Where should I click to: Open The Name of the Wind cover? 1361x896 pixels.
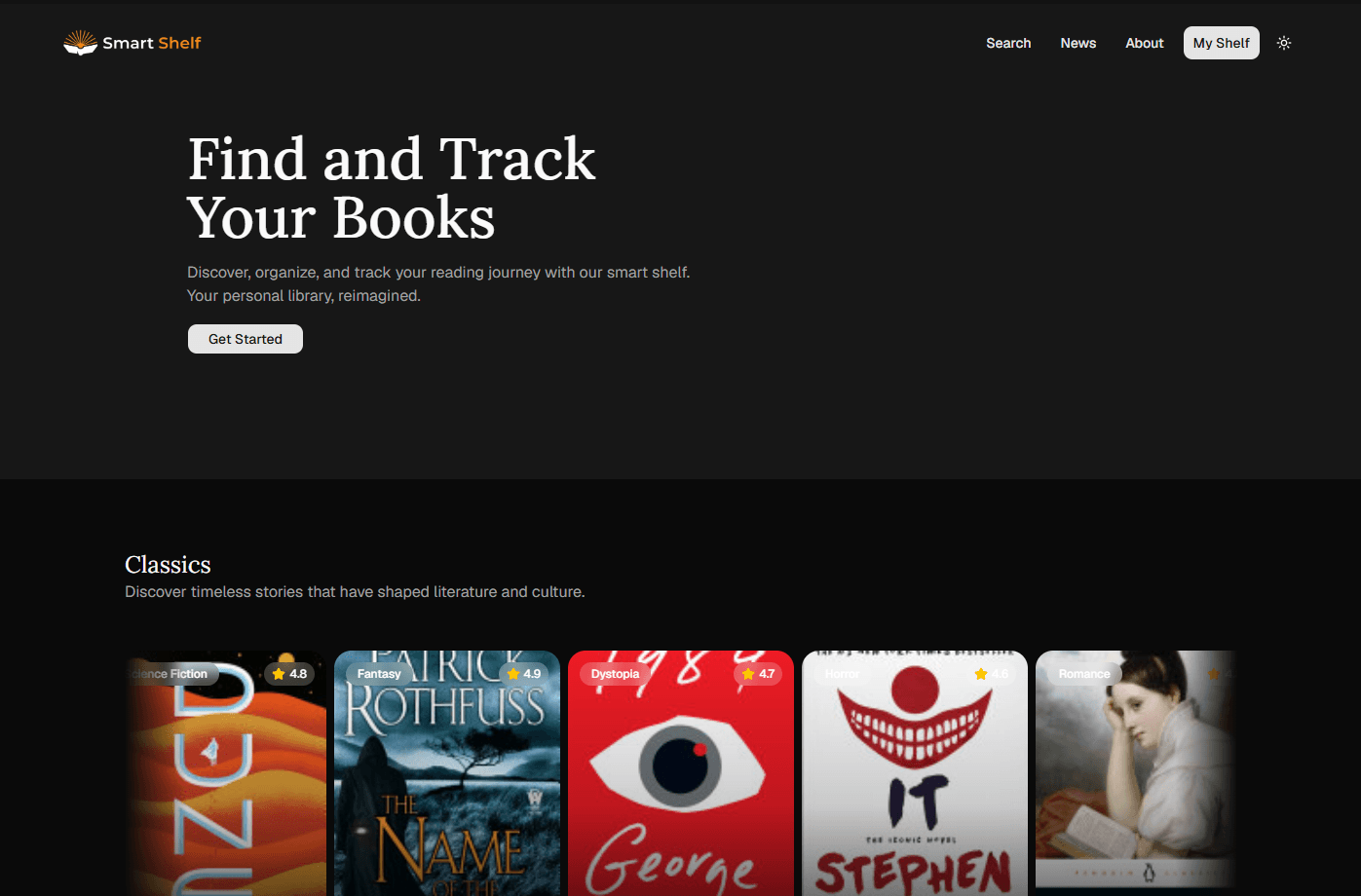point(447,773)
